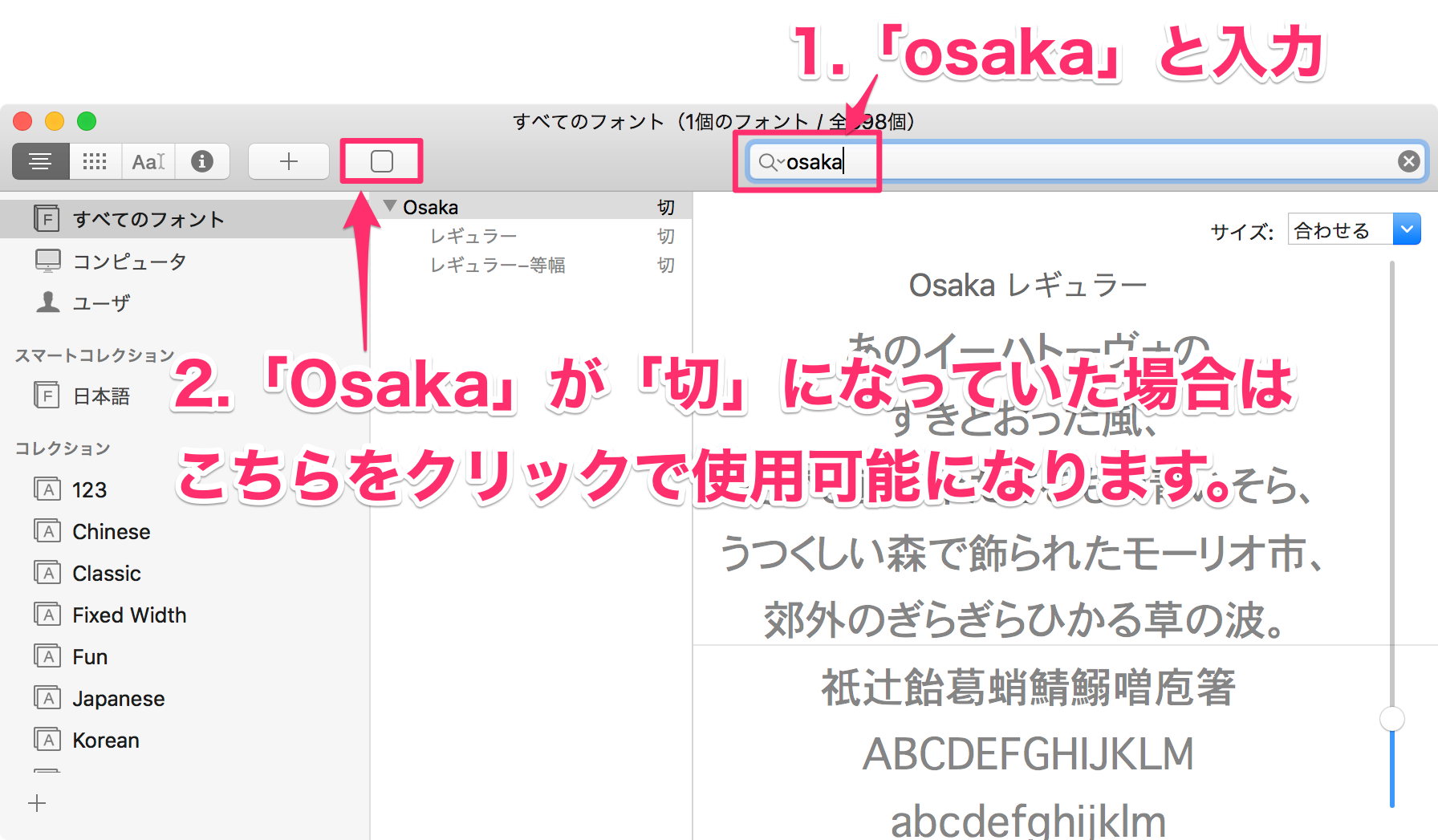Switch to custom text preview mode
The height and width of the screenshot is (840, 1438).
148,161
